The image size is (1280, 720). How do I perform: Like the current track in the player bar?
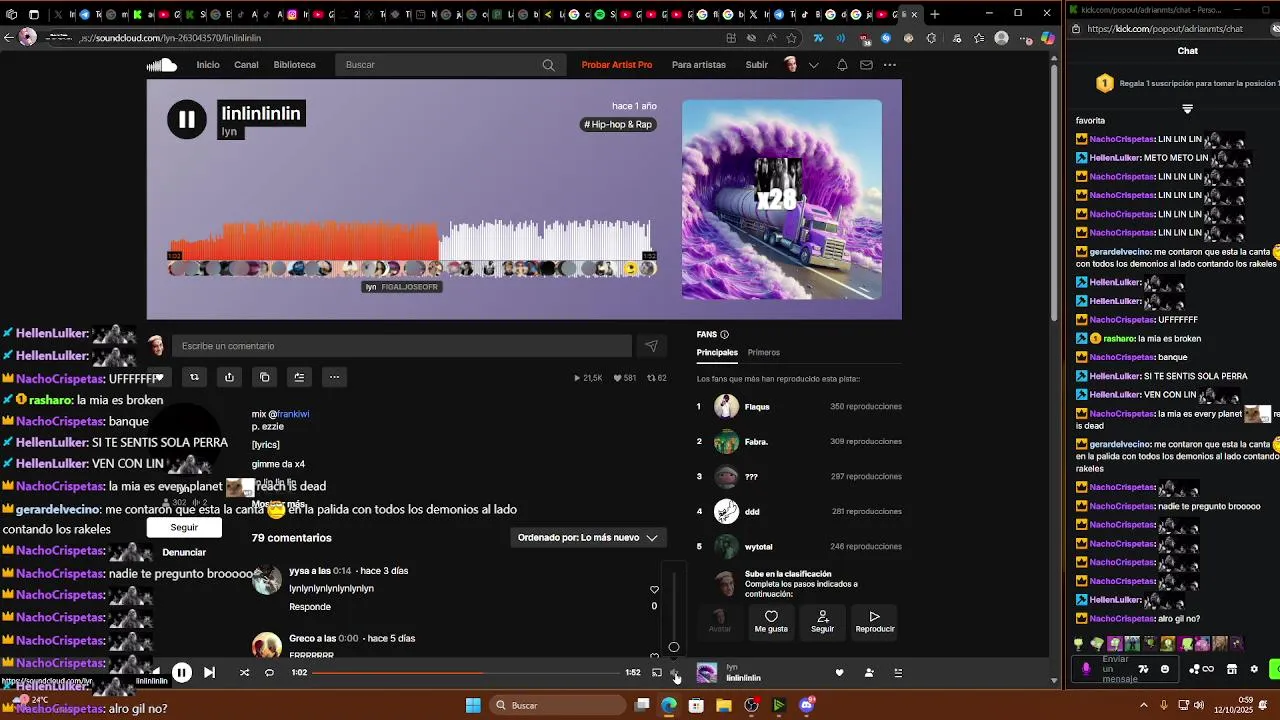[x=840, y=673]
